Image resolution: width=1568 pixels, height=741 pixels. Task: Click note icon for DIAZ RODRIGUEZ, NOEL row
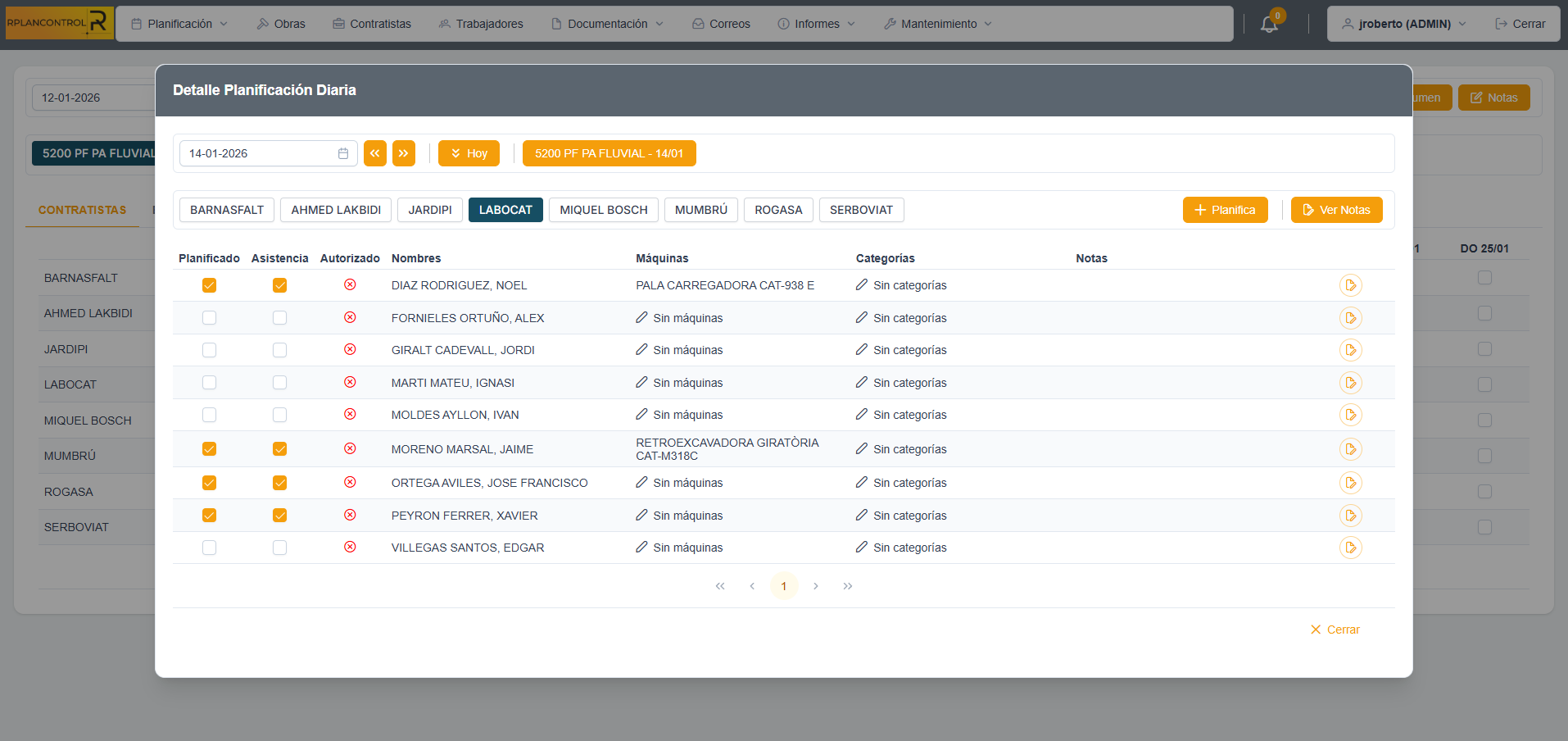click(x=1350, y=285)
